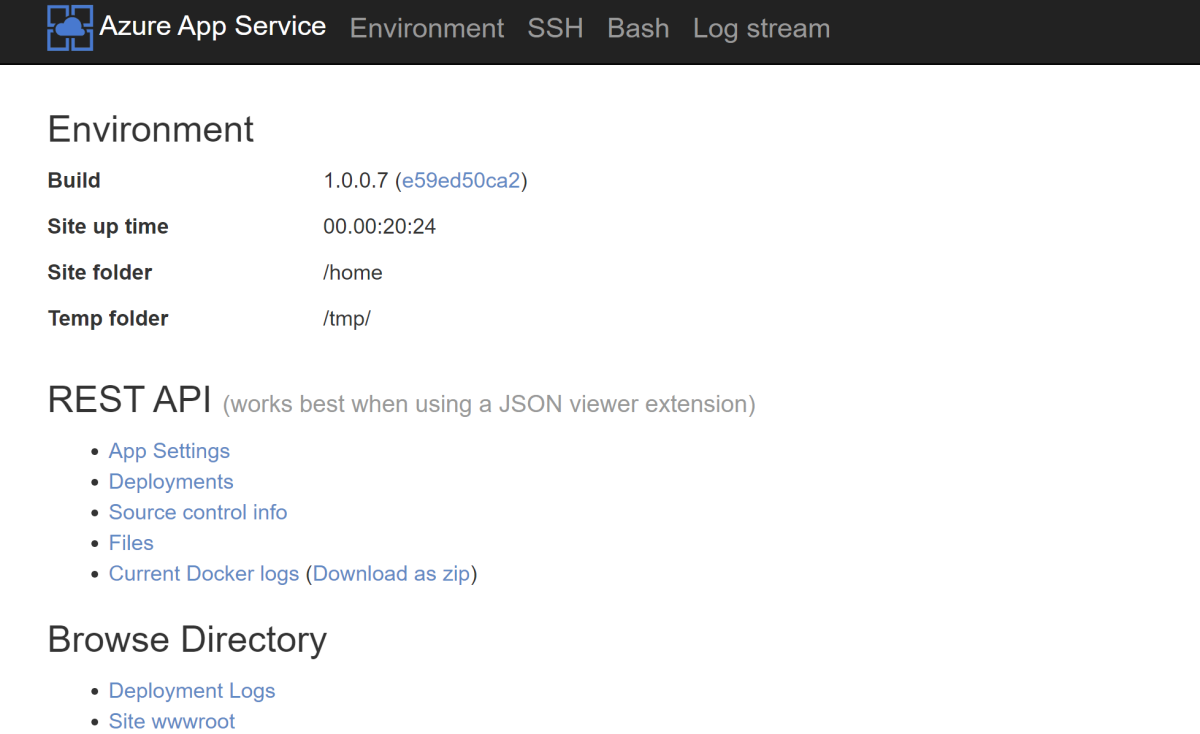This screenshot has width=1200, height=734.
Task: Click the Temp folder label
Action: tap(108, 319)
